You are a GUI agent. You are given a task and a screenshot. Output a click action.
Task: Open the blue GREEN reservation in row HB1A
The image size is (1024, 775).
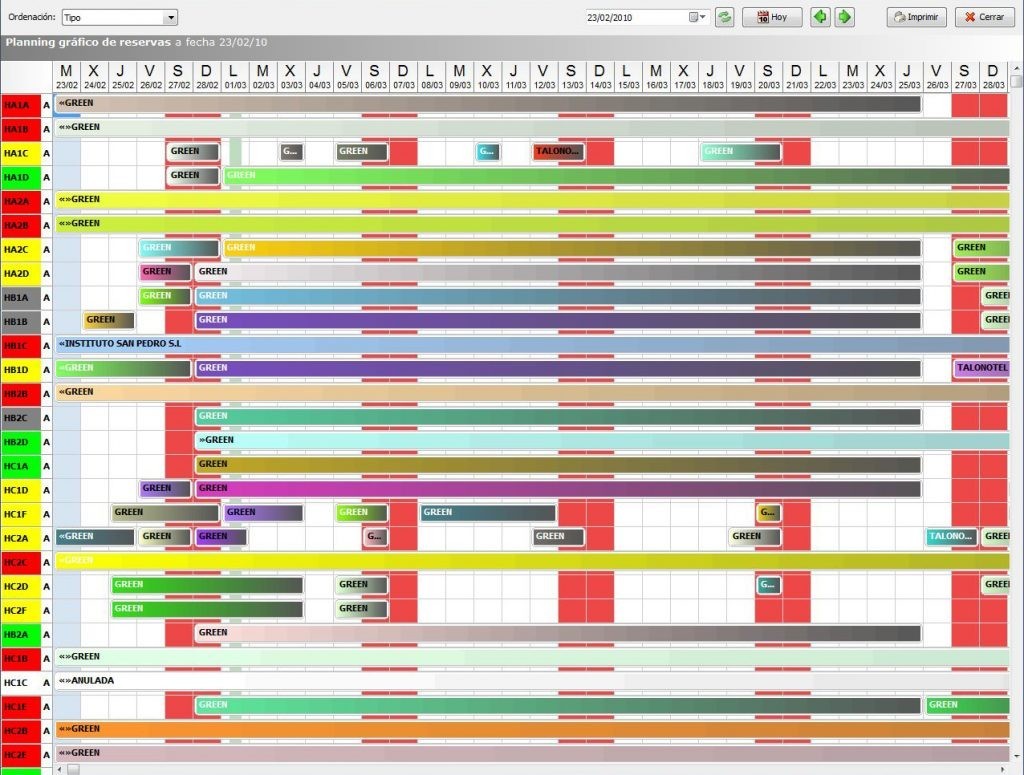click(x=558, y=296)
